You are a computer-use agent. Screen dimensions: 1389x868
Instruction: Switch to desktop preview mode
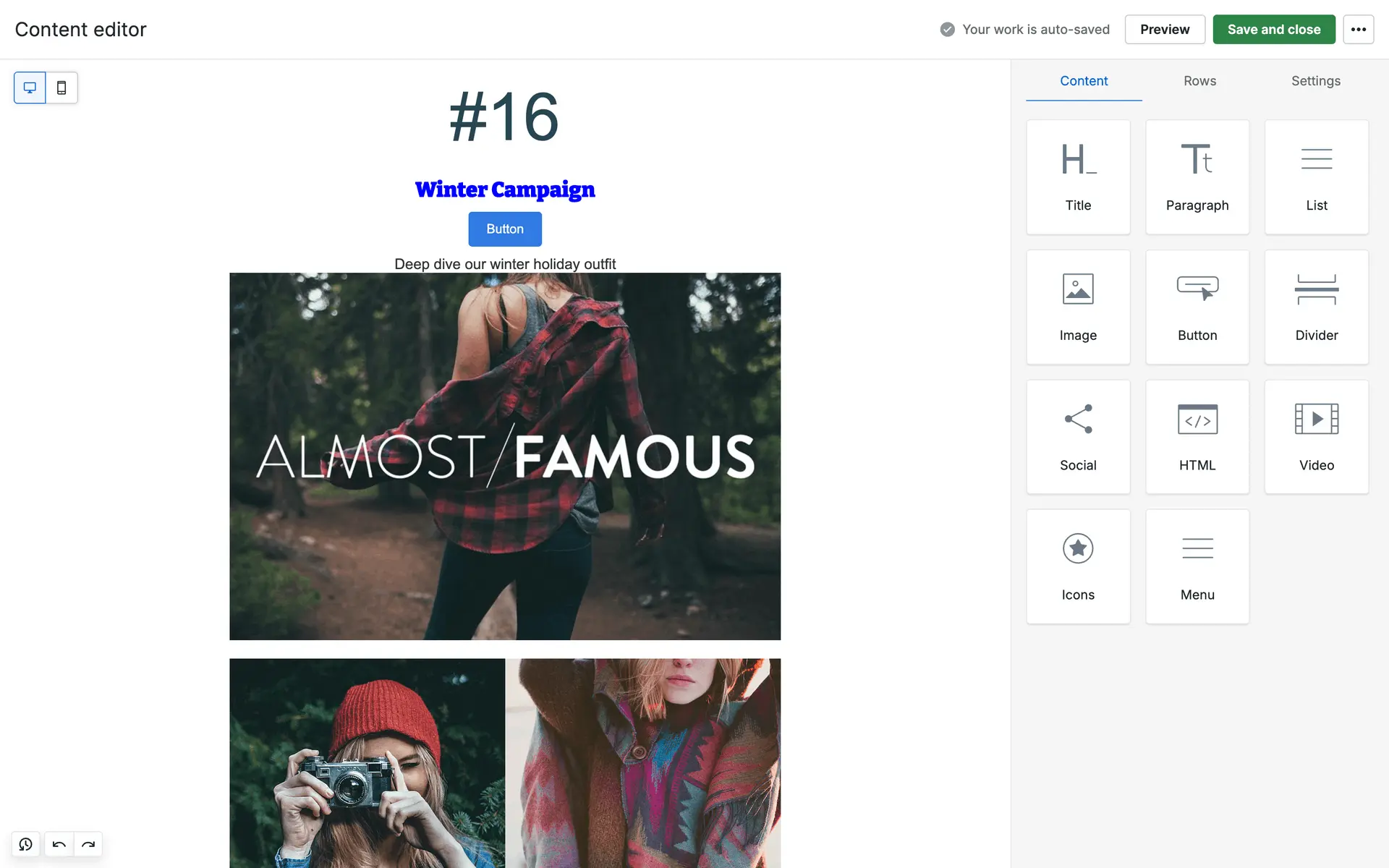[x=30, y=88]
